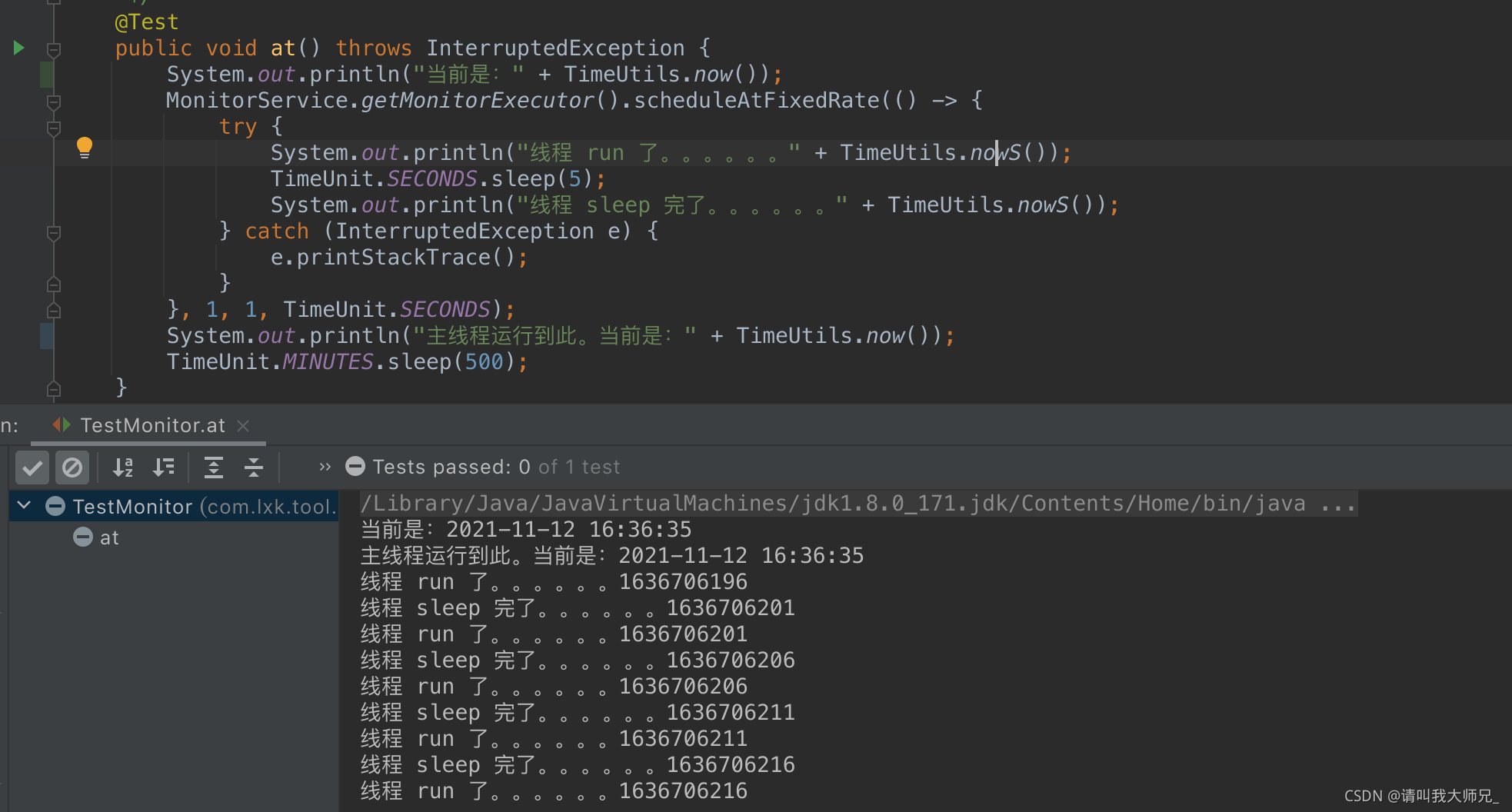Screen dimensions: 1512x812
Task: Open the hidden toolbar actions overflow
Action: pos(324,467)
